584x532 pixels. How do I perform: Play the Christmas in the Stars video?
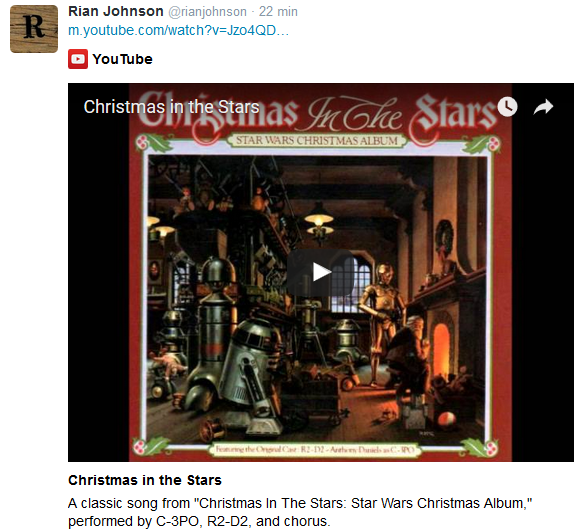point(320,272)
